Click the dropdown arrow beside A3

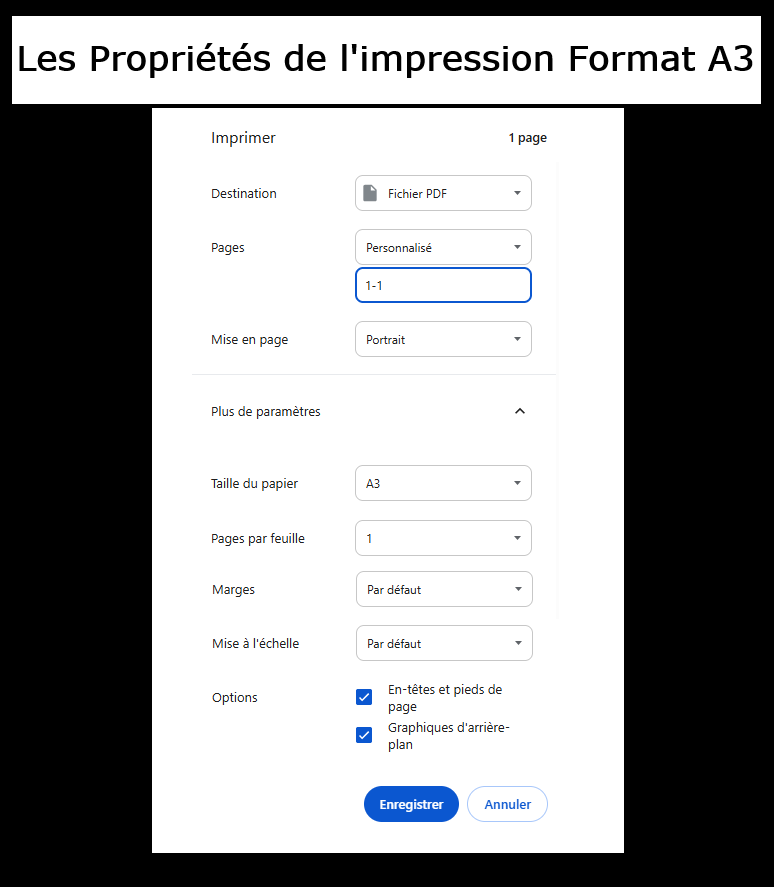[517, 483]
